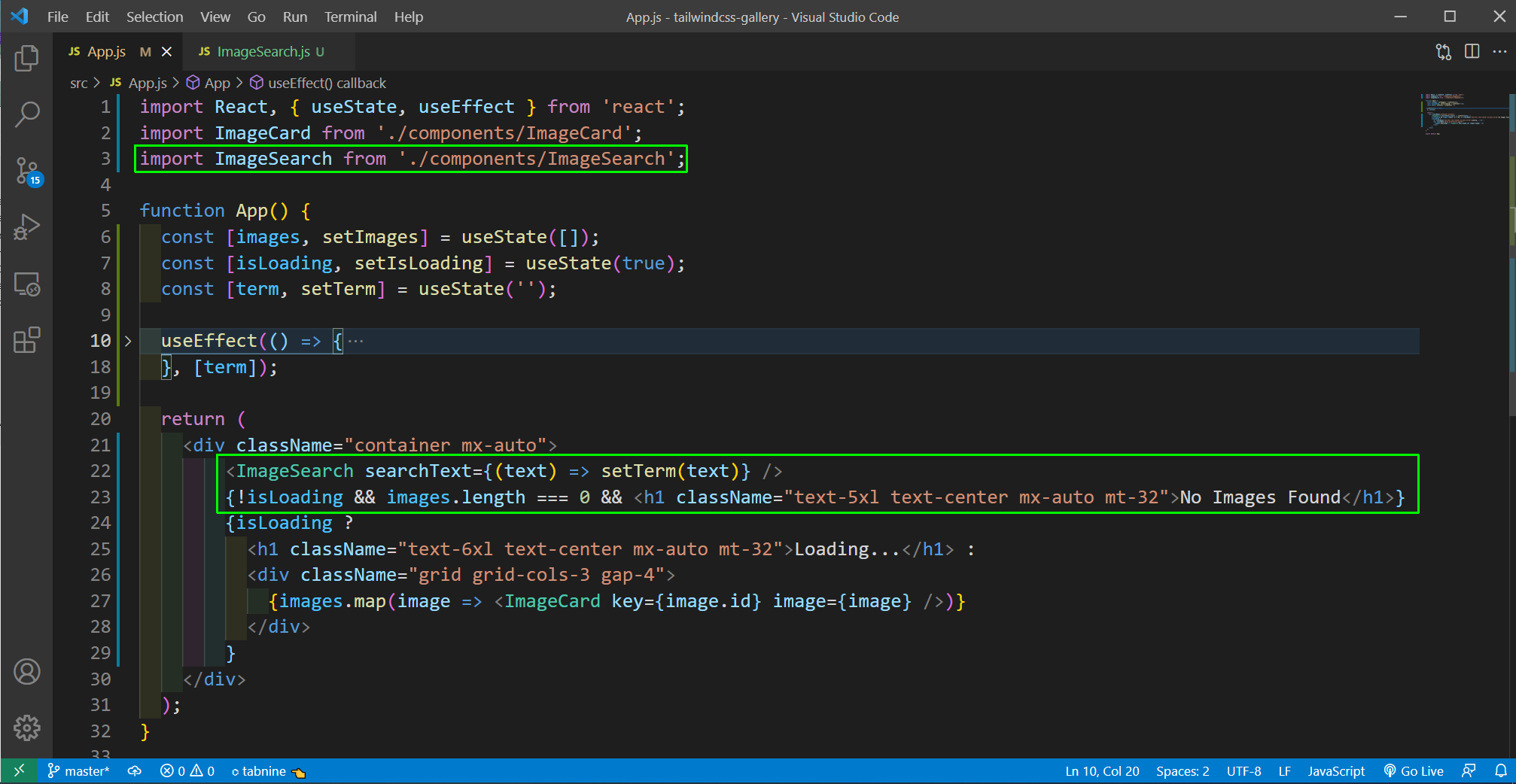This screenshot has height=784, width=1516.
Task: Click the tabnine status bar item
Action: click(x=268, y=771)
